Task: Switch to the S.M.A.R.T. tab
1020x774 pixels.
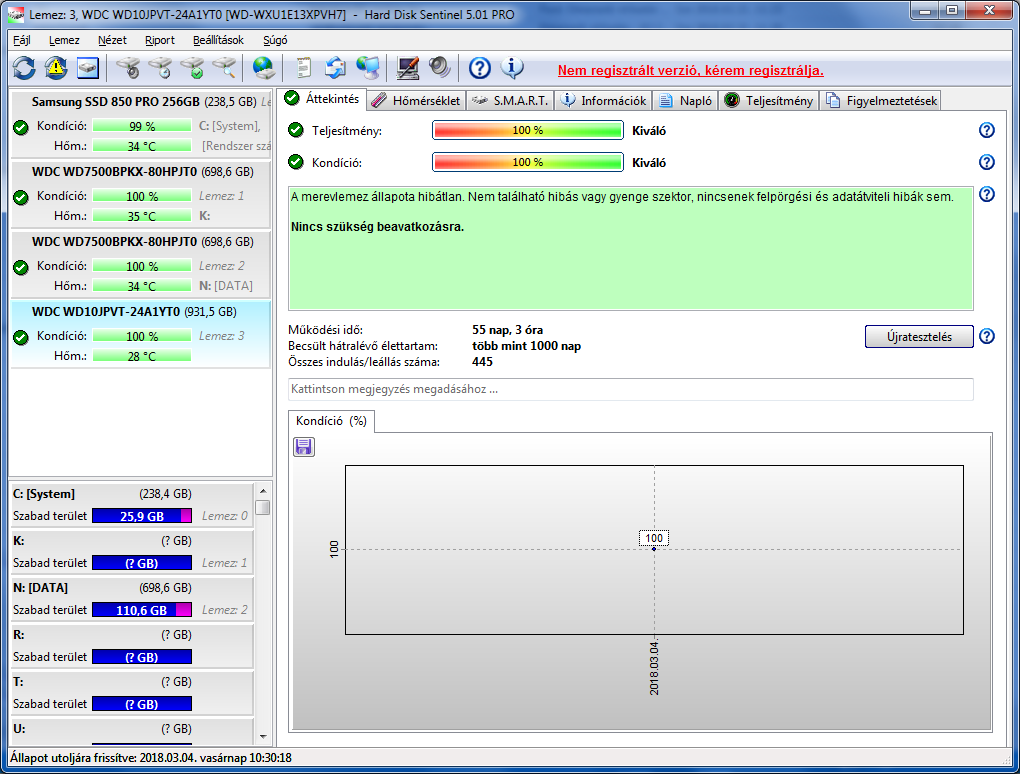Action: 511,101
